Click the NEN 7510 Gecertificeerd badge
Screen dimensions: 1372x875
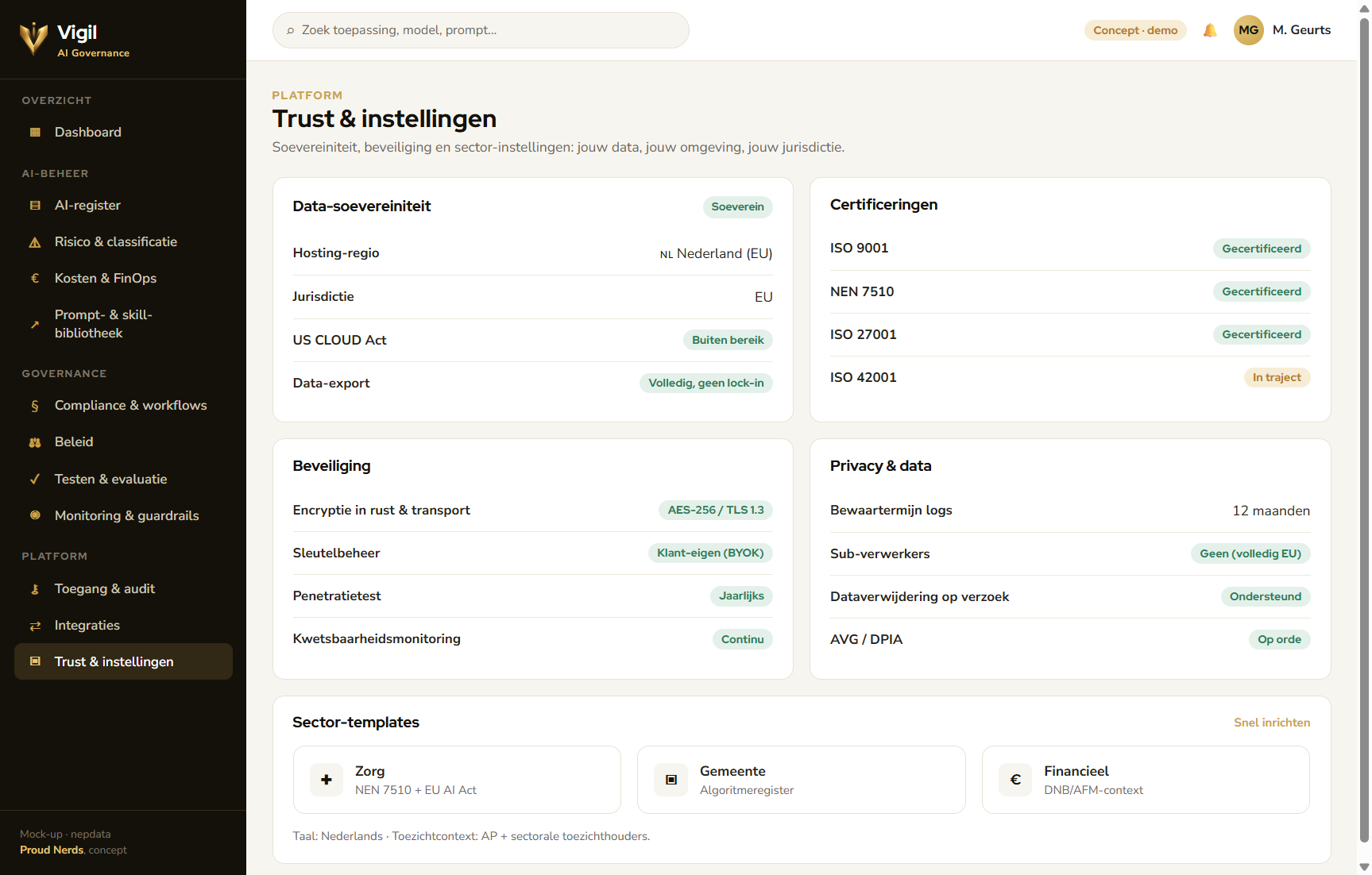coord(1262,291)
